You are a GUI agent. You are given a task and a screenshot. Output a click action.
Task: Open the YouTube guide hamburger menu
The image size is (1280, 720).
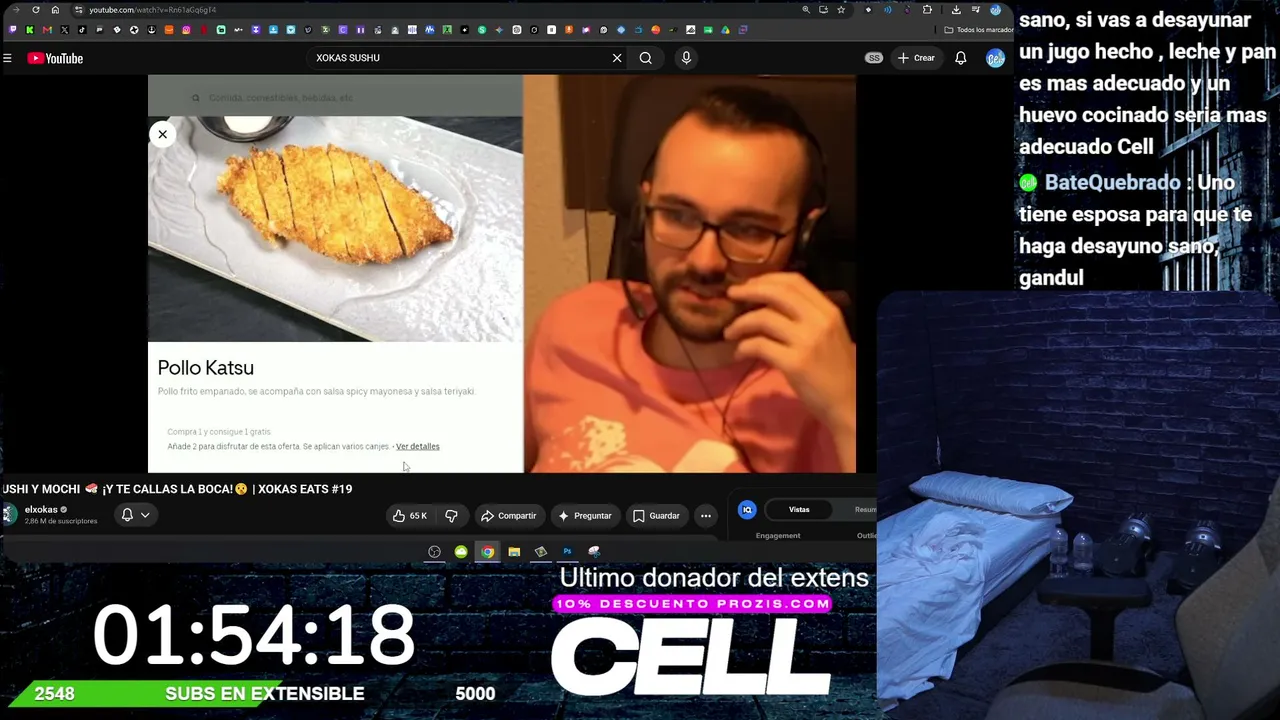pyautogui.click(x=7, y=59)
